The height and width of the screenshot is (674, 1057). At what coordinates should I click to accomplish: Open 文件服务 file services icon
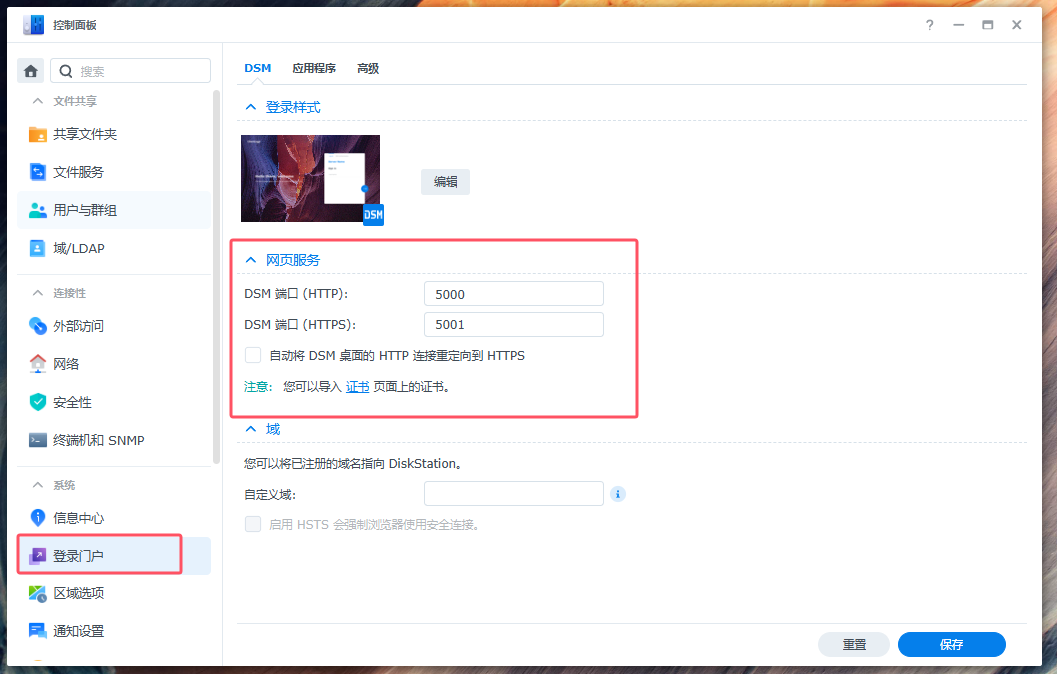tap(38, 172)
